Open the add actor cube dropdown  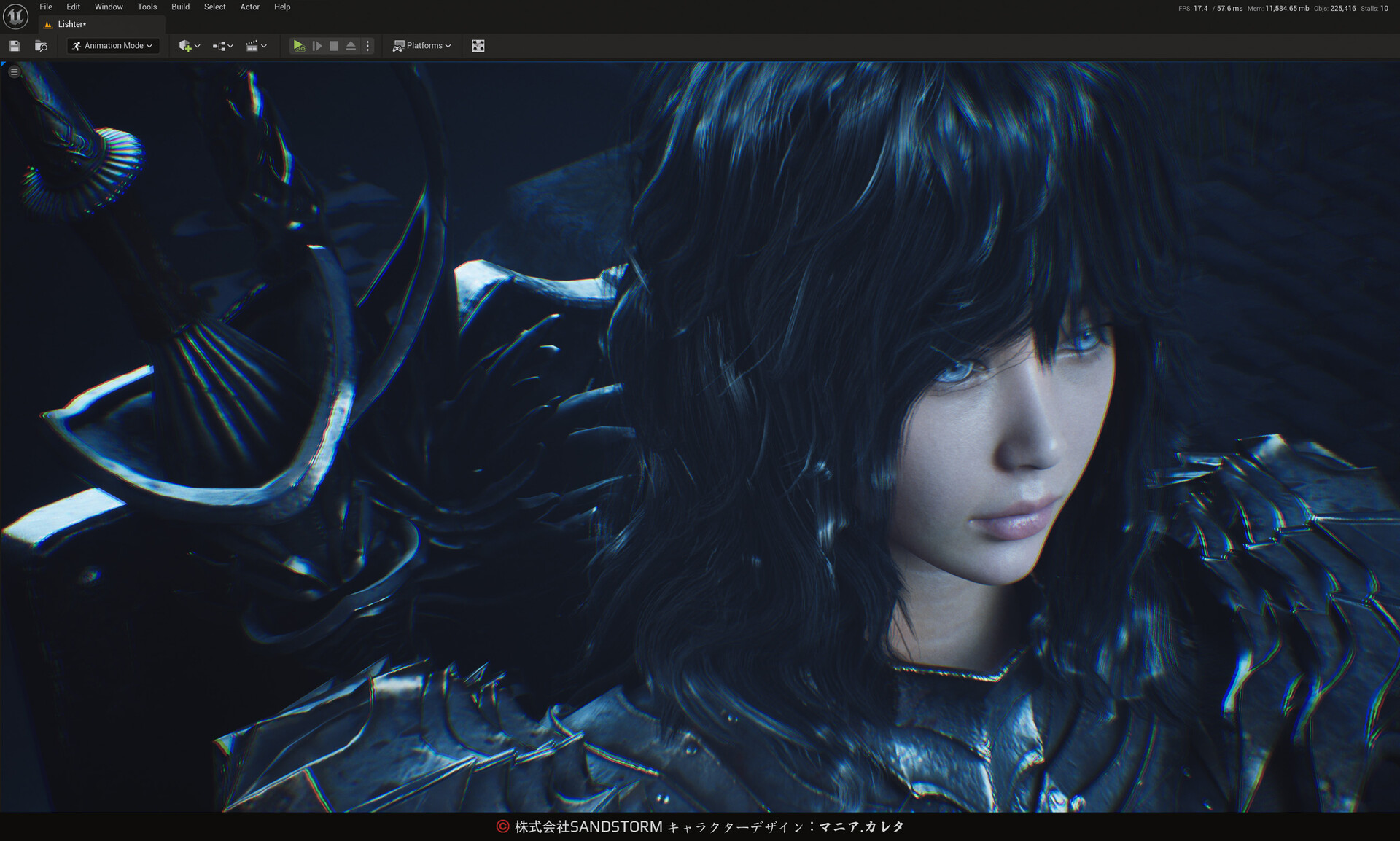(189, 46)
